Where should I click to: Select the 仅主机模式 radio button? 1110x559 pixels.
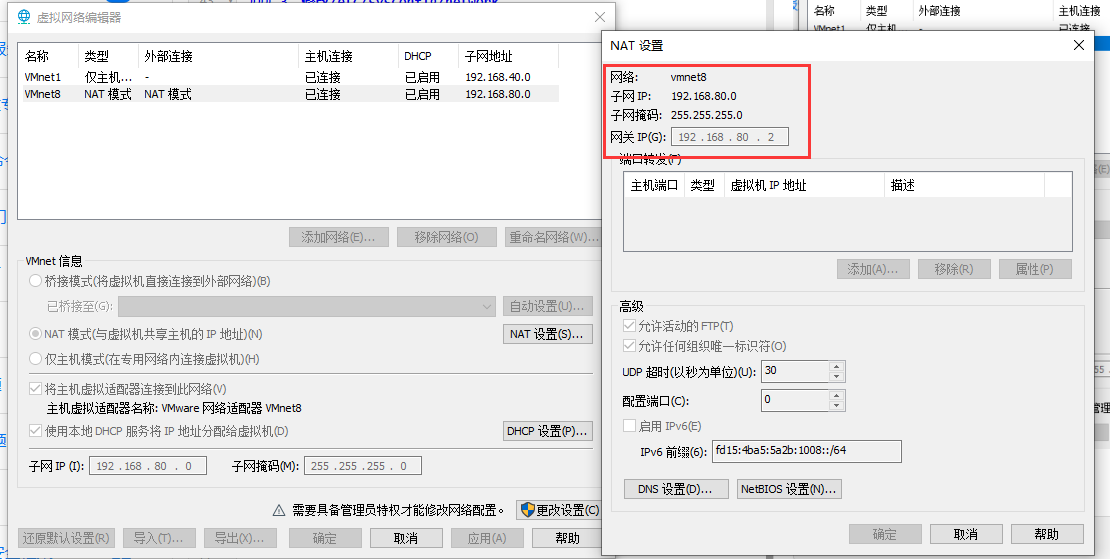(x=37, y=359)
